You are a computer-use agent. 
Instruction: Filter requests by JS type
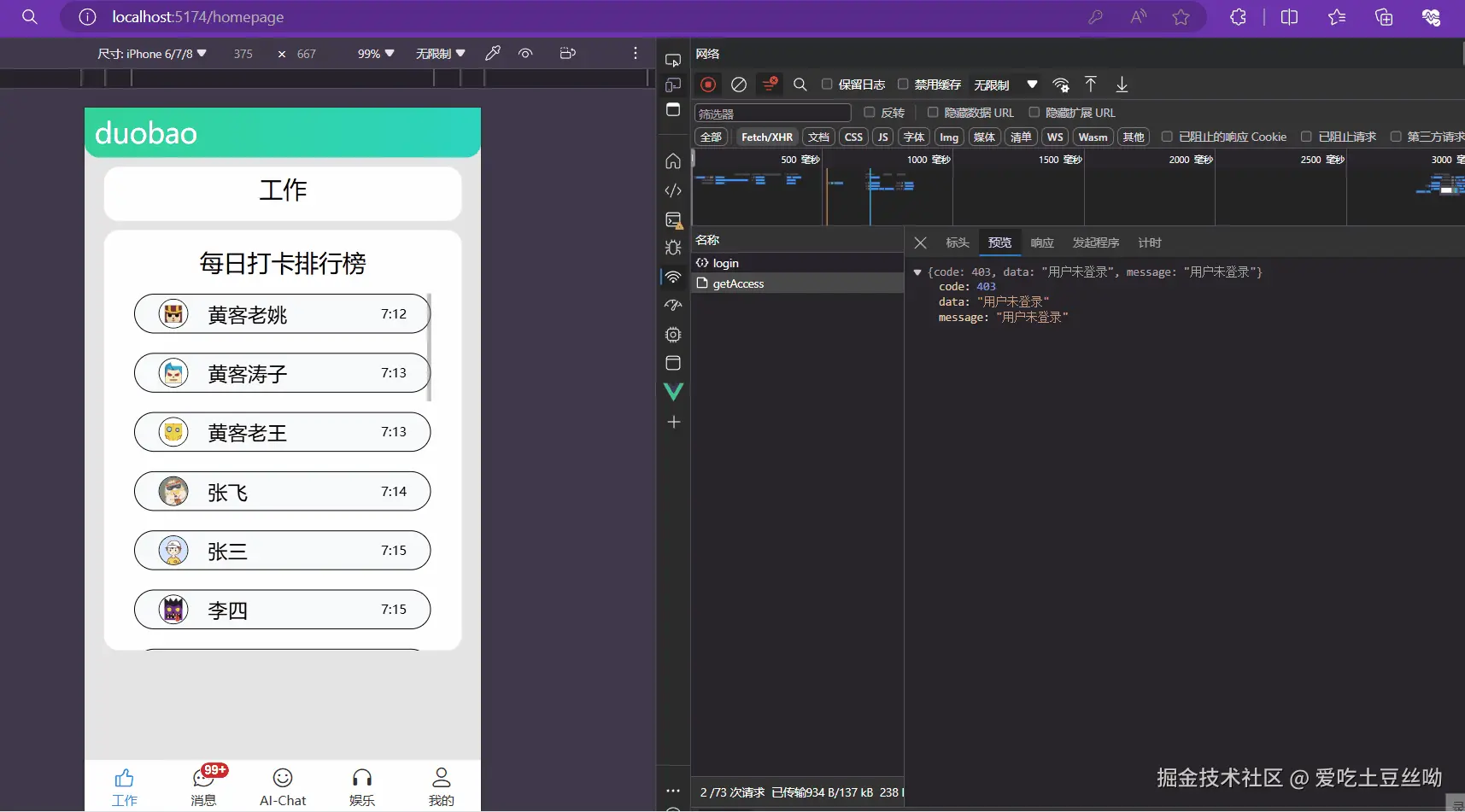coord(883,137)
